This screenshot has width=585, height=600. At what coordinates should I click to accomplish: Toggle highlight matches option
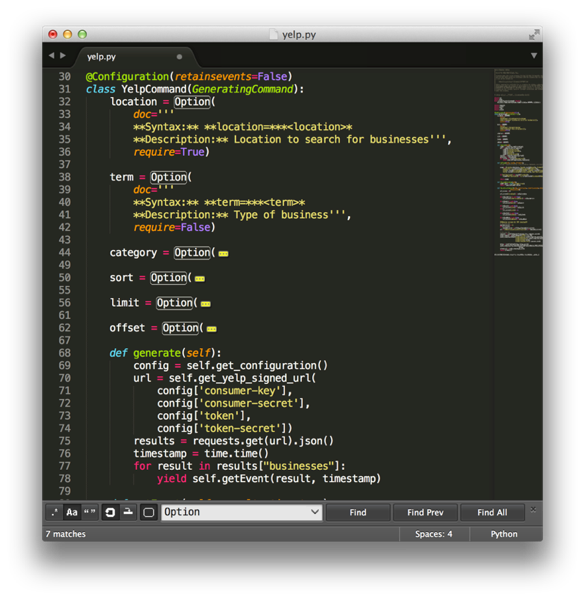click(x=149, y=512)
